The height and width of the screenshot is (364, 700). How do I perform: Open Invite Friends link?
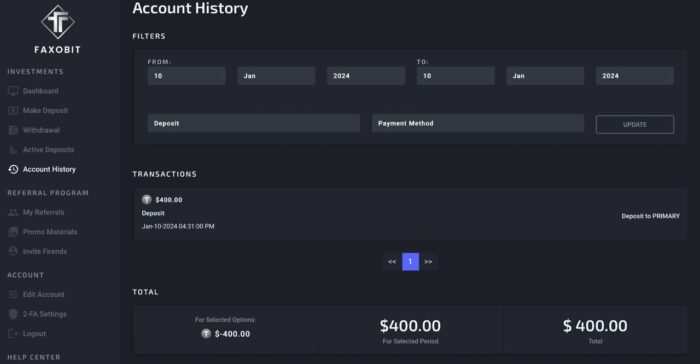point(45,251)
